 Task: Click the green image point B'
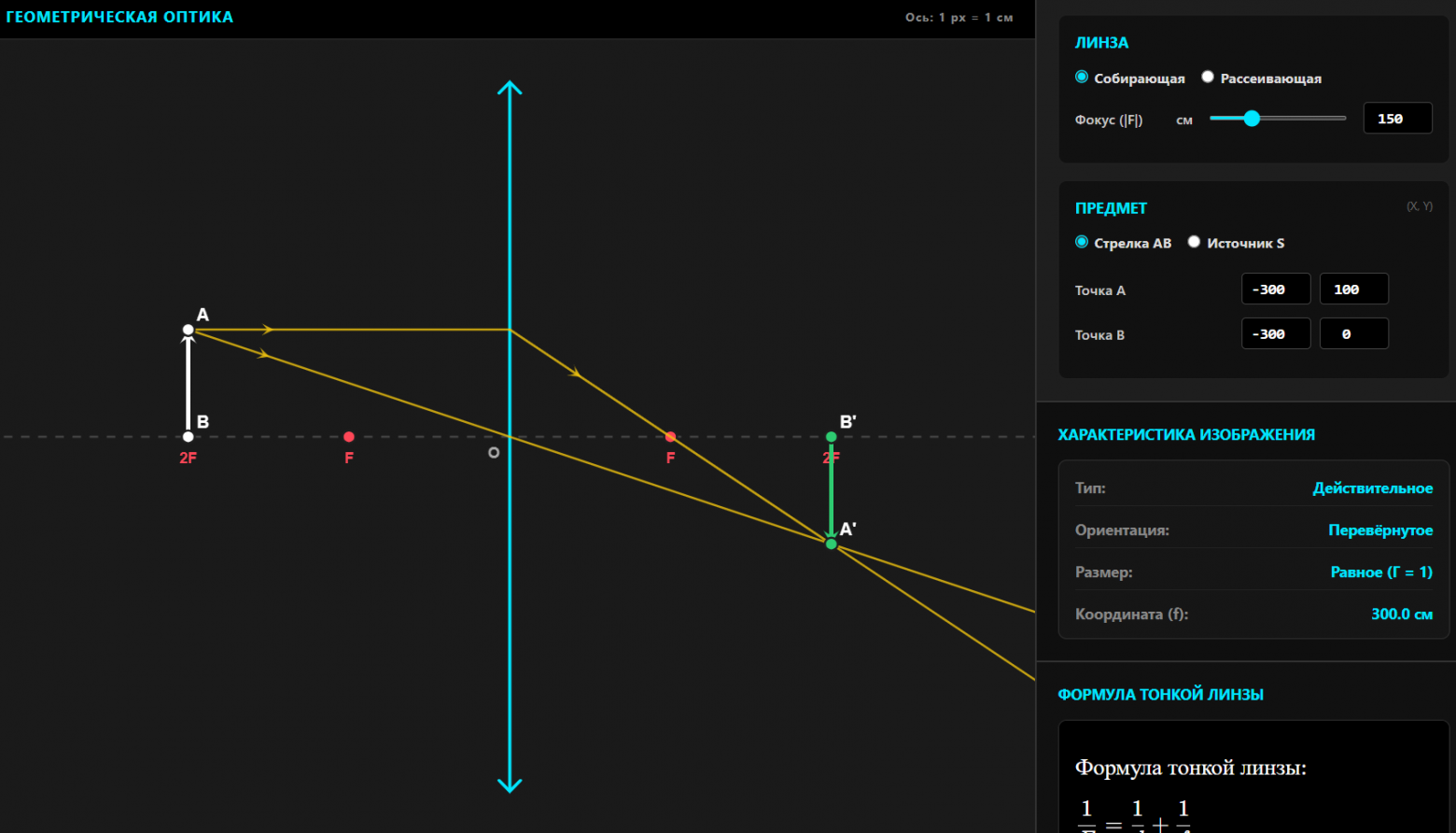[832, 437]
